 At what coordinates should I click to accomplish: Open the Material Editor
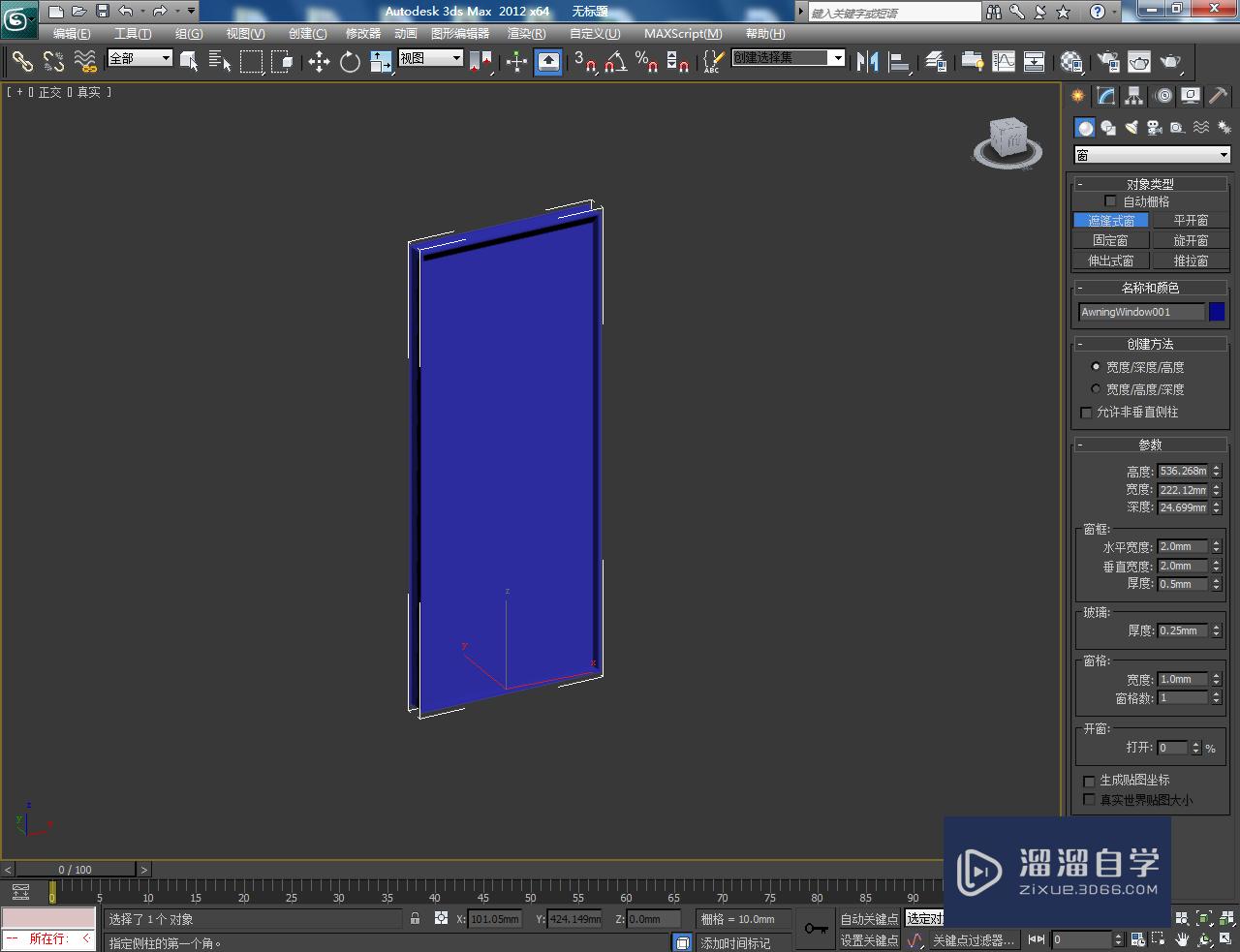(1070, 62)
